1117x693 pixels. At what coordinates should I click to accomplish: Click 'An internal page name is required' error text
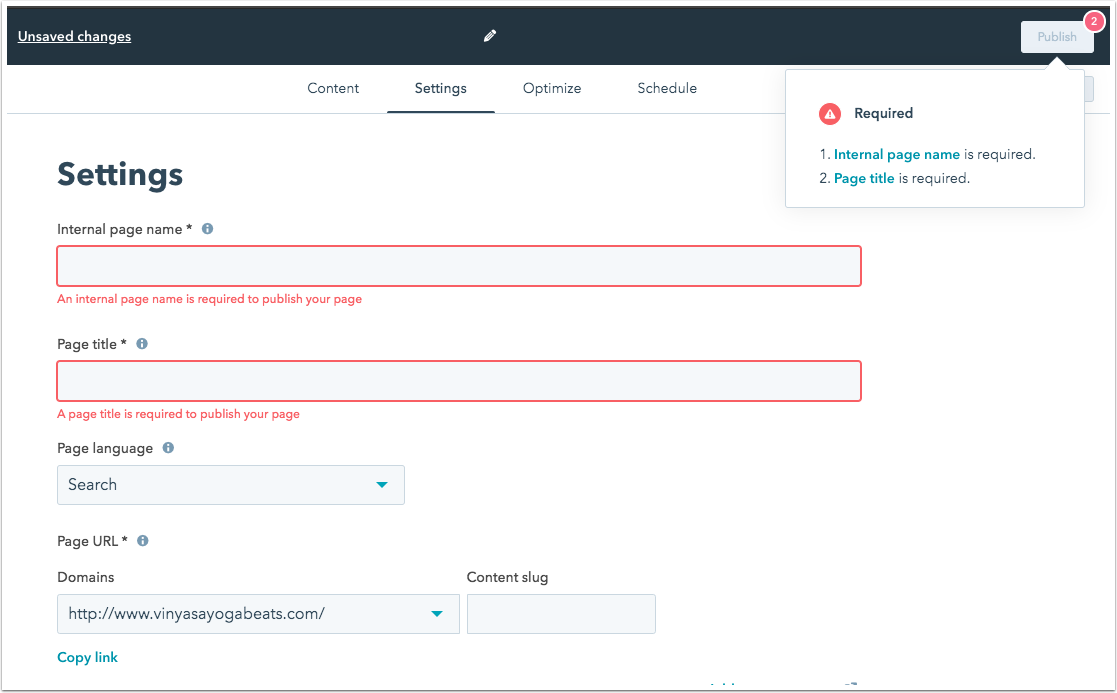coord(209,299)
